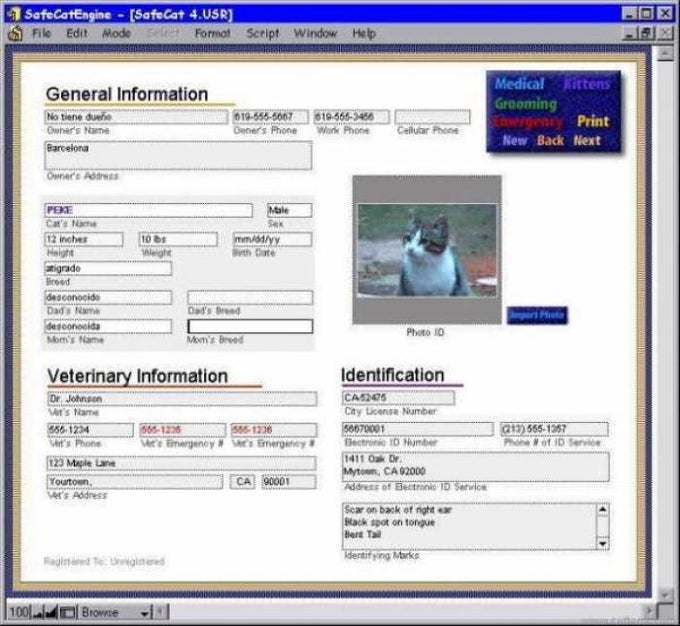Image resolution: width=680 pixels, height=626 pixels.
Task: Click the Birth Date field
Action: coord(272,239)
